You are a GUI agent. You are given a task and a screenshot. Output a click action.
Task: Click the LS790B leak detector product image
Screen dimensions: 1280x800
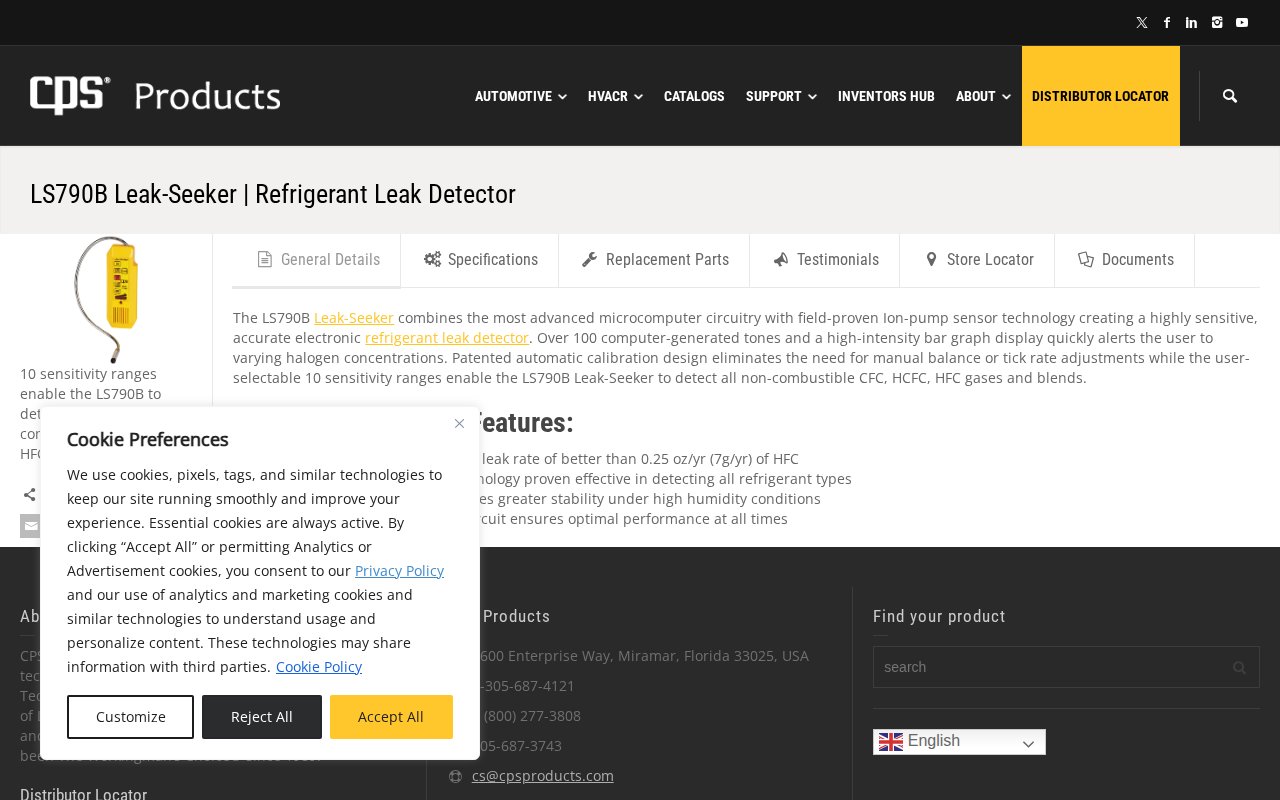point(105,298)
